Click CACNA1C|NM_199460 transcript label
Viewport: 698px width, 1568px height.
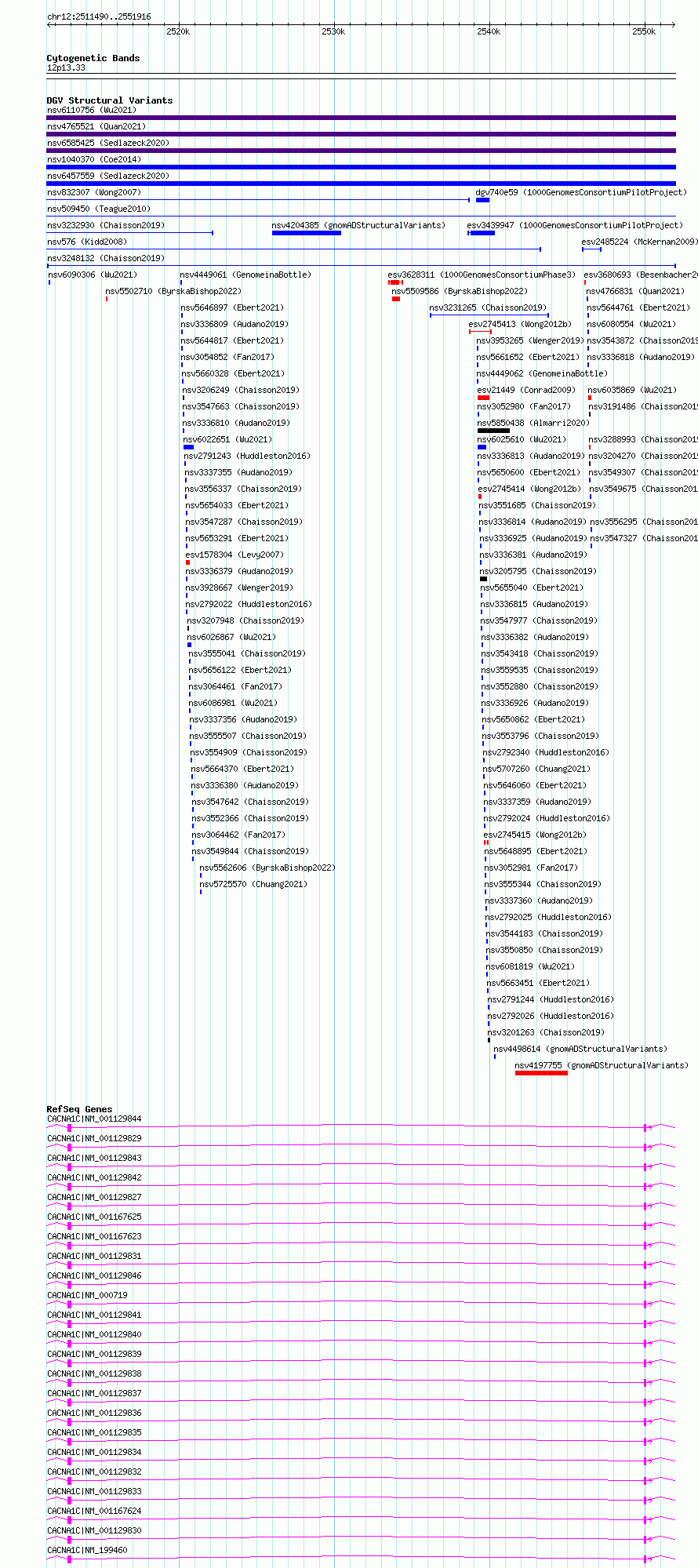[x=87, y=1550]
